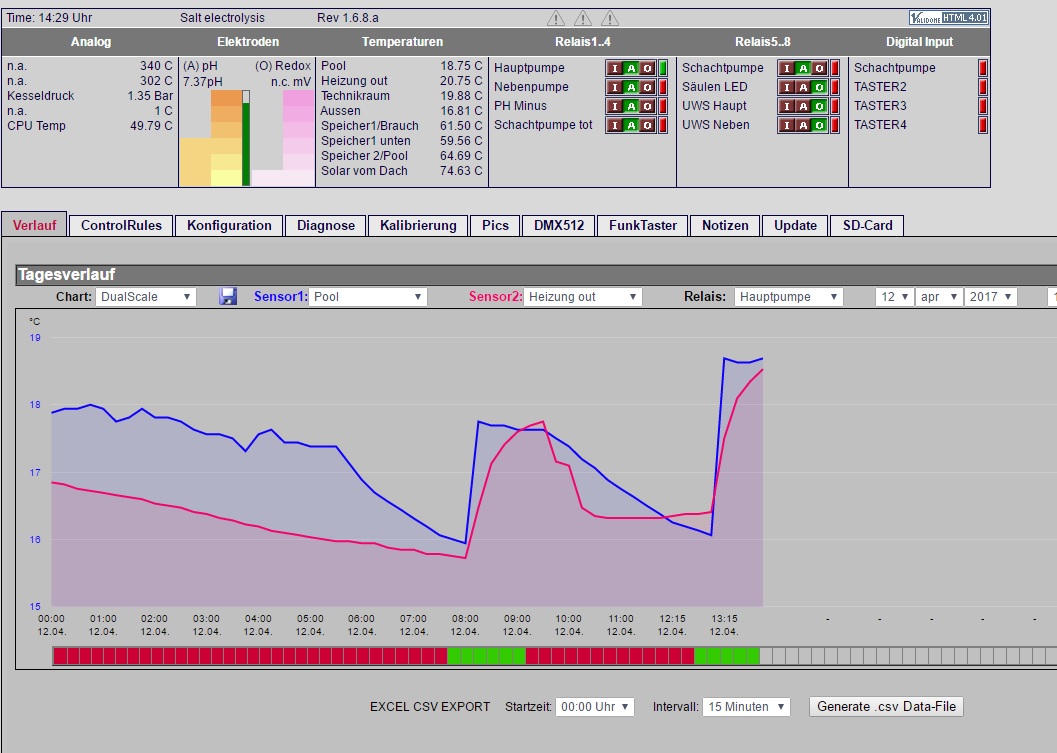Open the Startzeit 00:00 Uhr dropdown
The image size is (1057, 753).
[x=595, y=706]
